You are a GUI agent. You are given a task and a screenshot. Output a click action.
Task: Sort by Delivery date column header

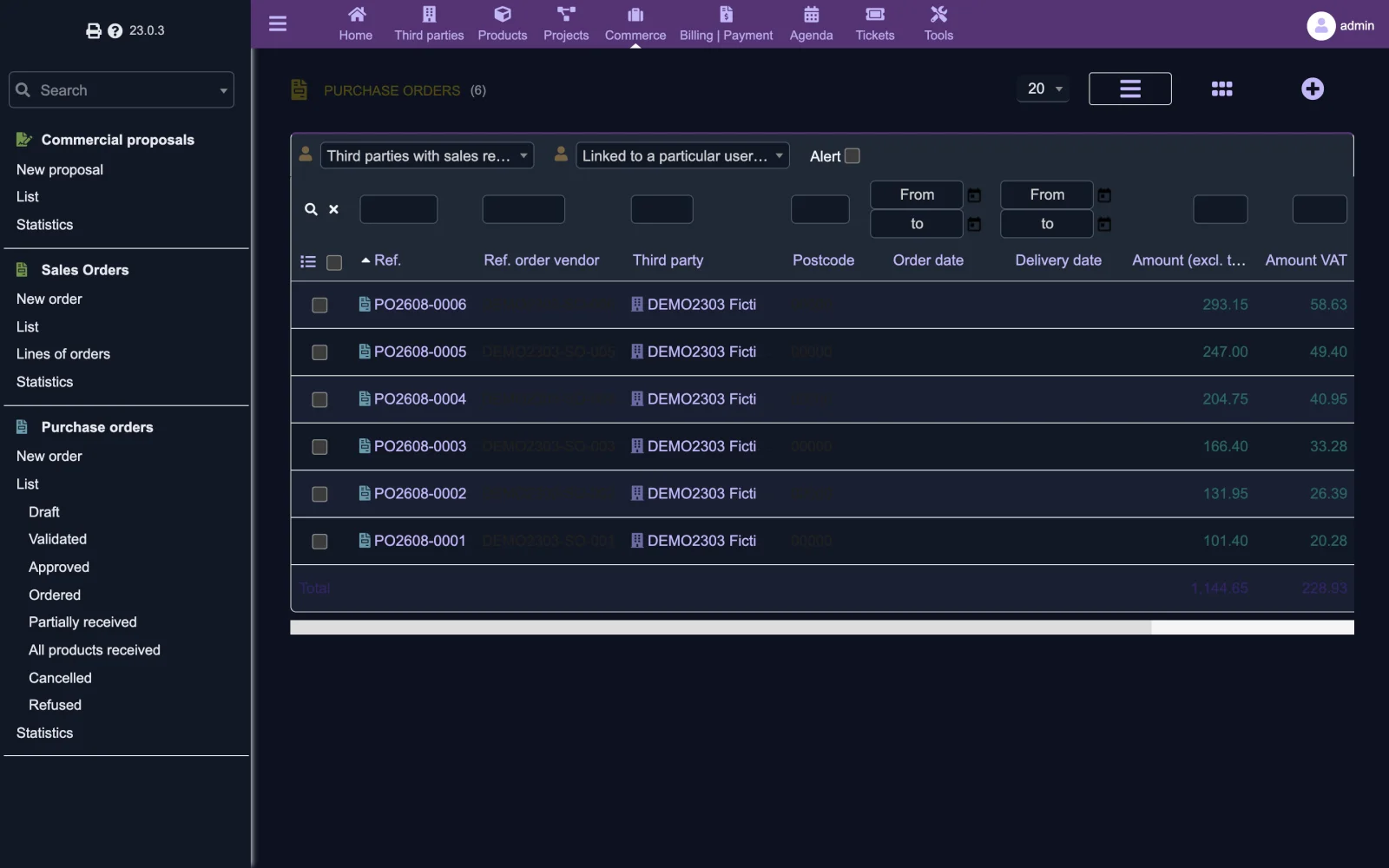coord(1058,260)
